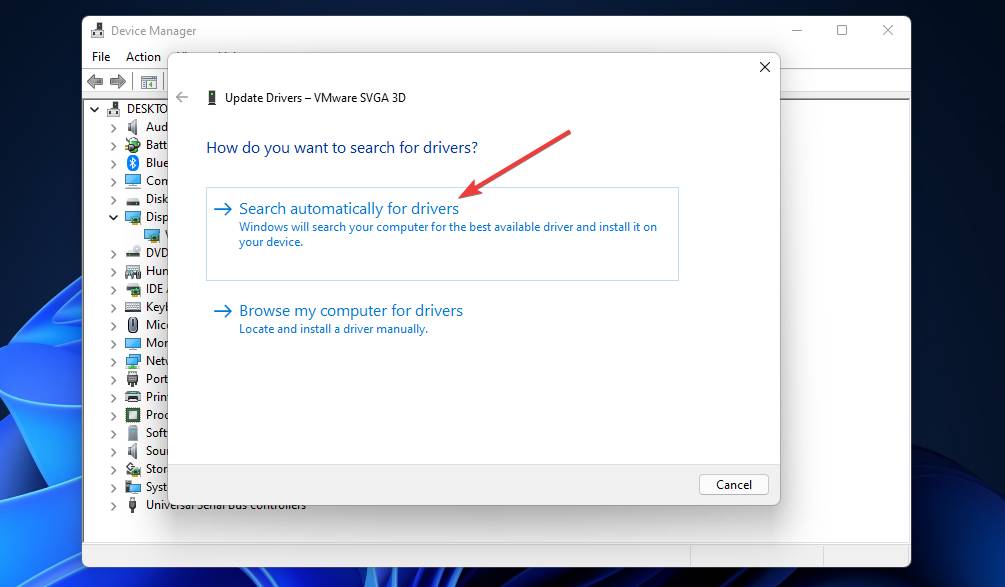Click the Keyboards icon
The width and height of the screenshot is (1005, 587).
(133, 307)
